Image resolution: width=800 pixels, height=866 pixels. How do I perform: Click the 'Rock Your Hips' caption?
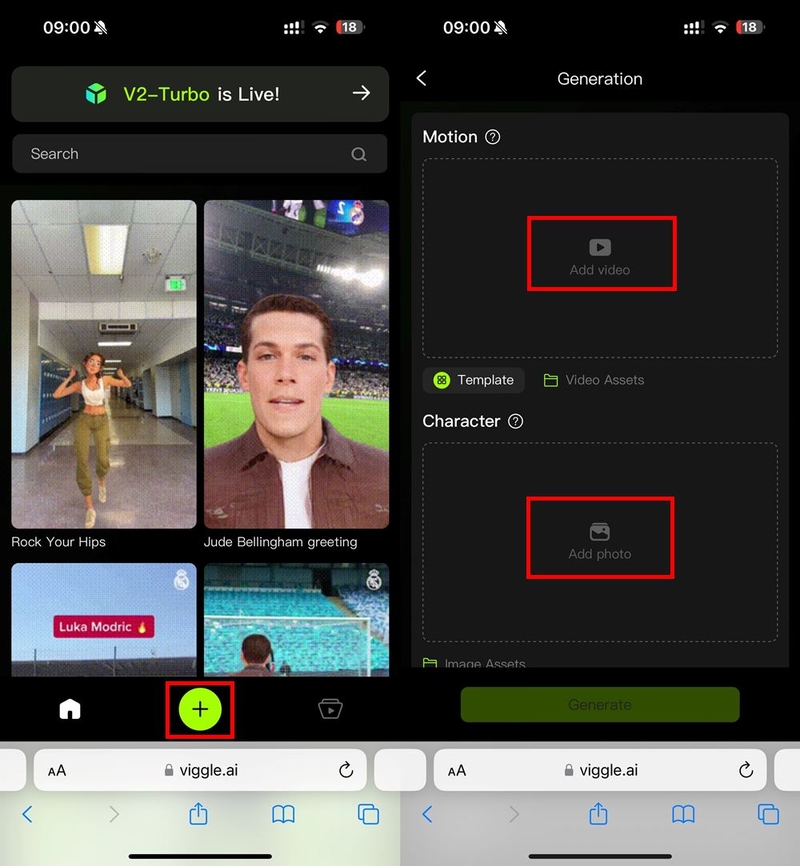tap(59, 542)
